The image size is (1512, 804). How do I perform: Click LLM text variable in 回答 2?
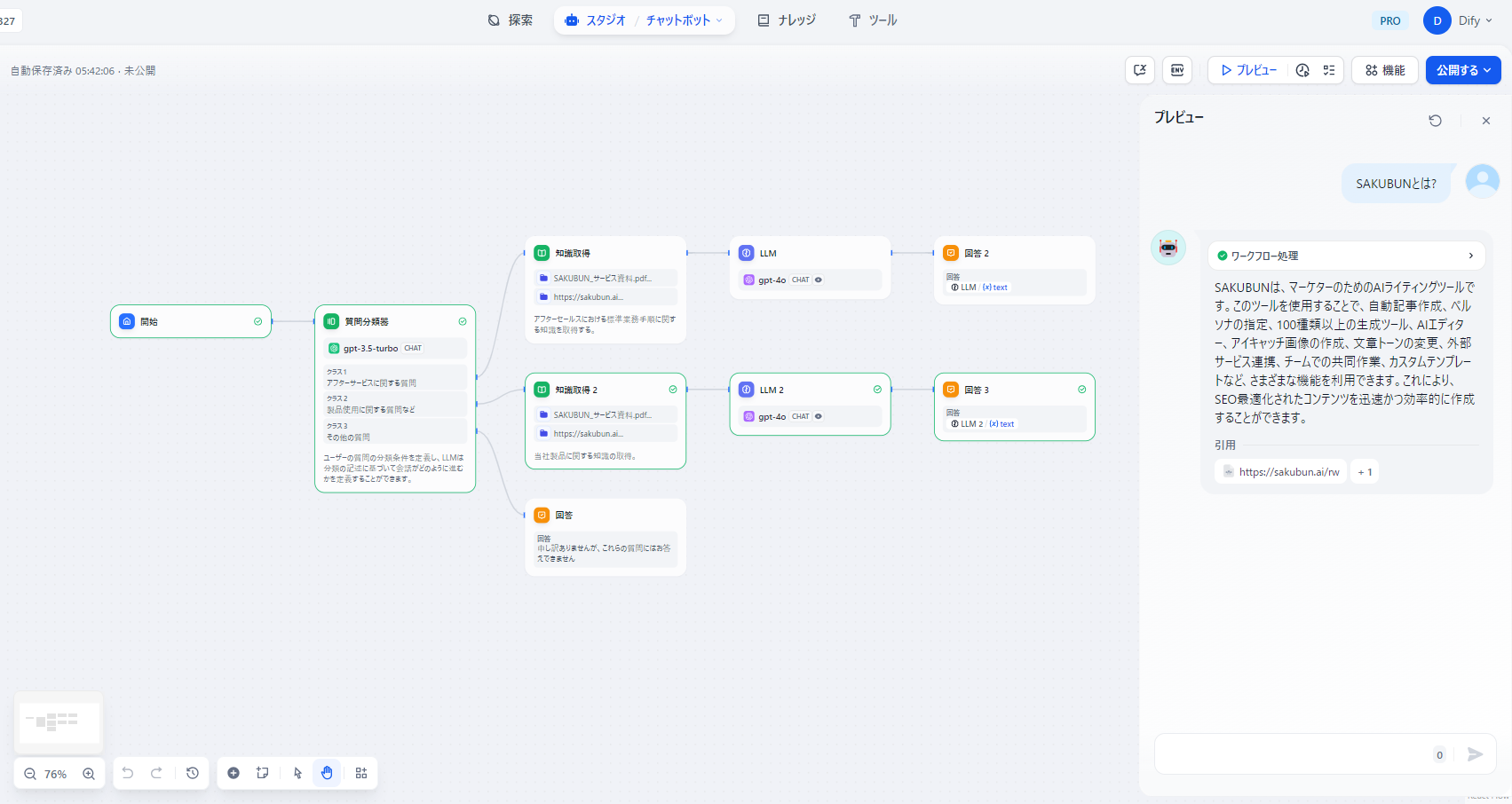980,288
